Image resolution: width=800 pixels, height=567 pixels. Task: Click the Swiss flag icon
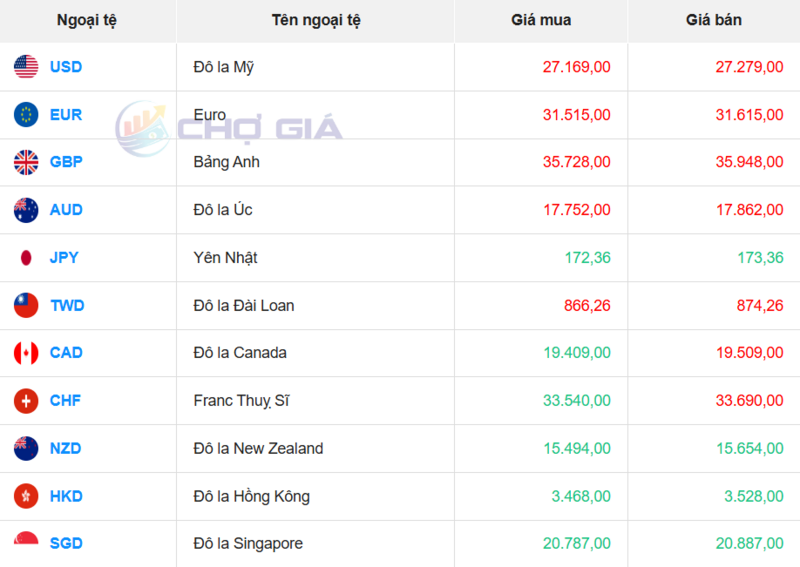(26, 401)
